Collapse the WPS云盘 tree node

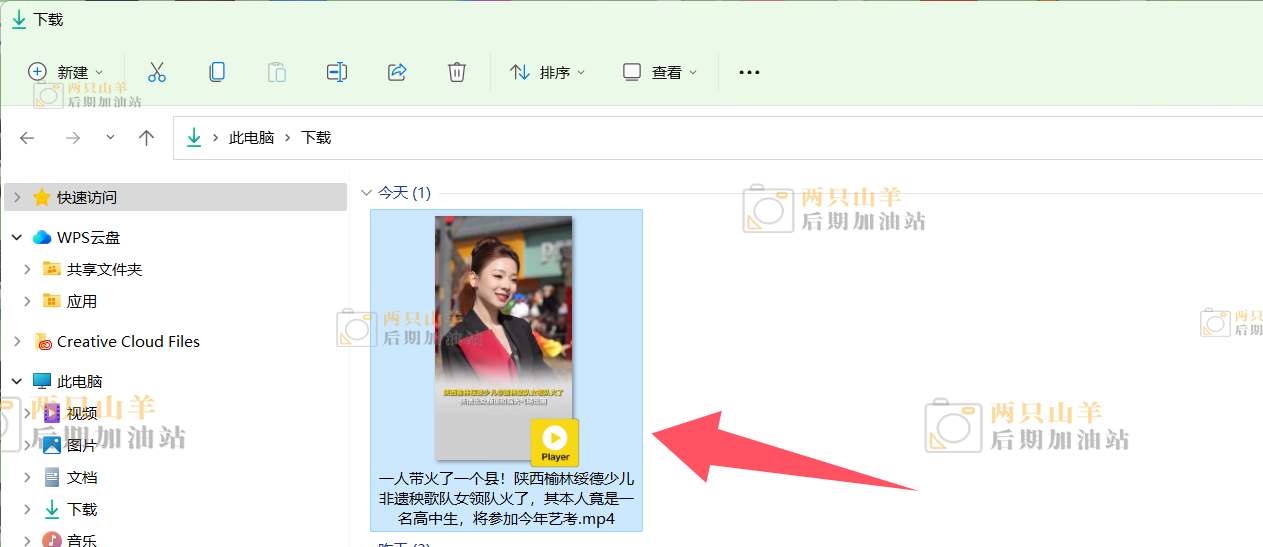(17, 238)
